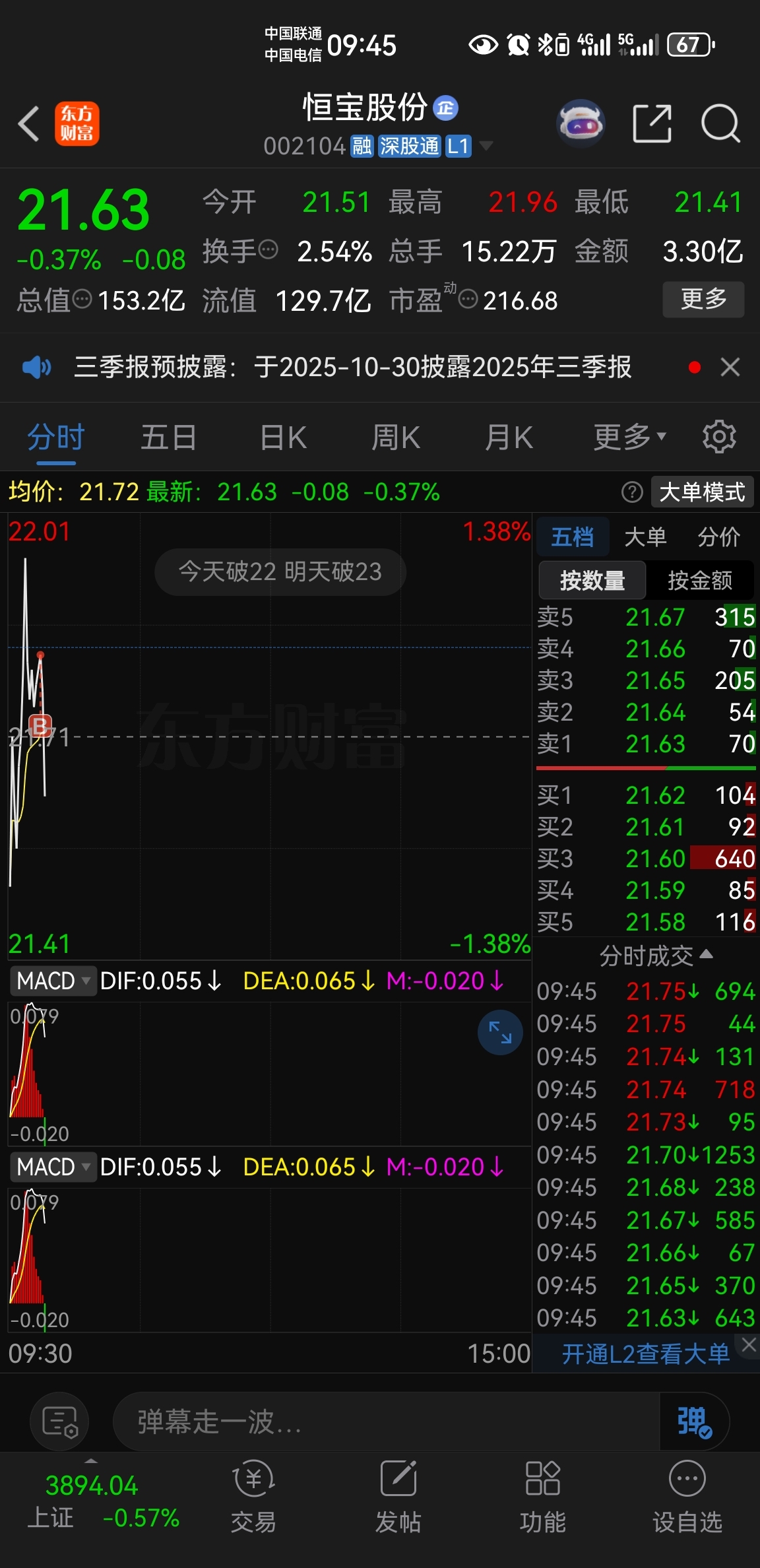Switch to 分时 chart tab
This screenshot has width=760, height=1568.
point(56,438)
